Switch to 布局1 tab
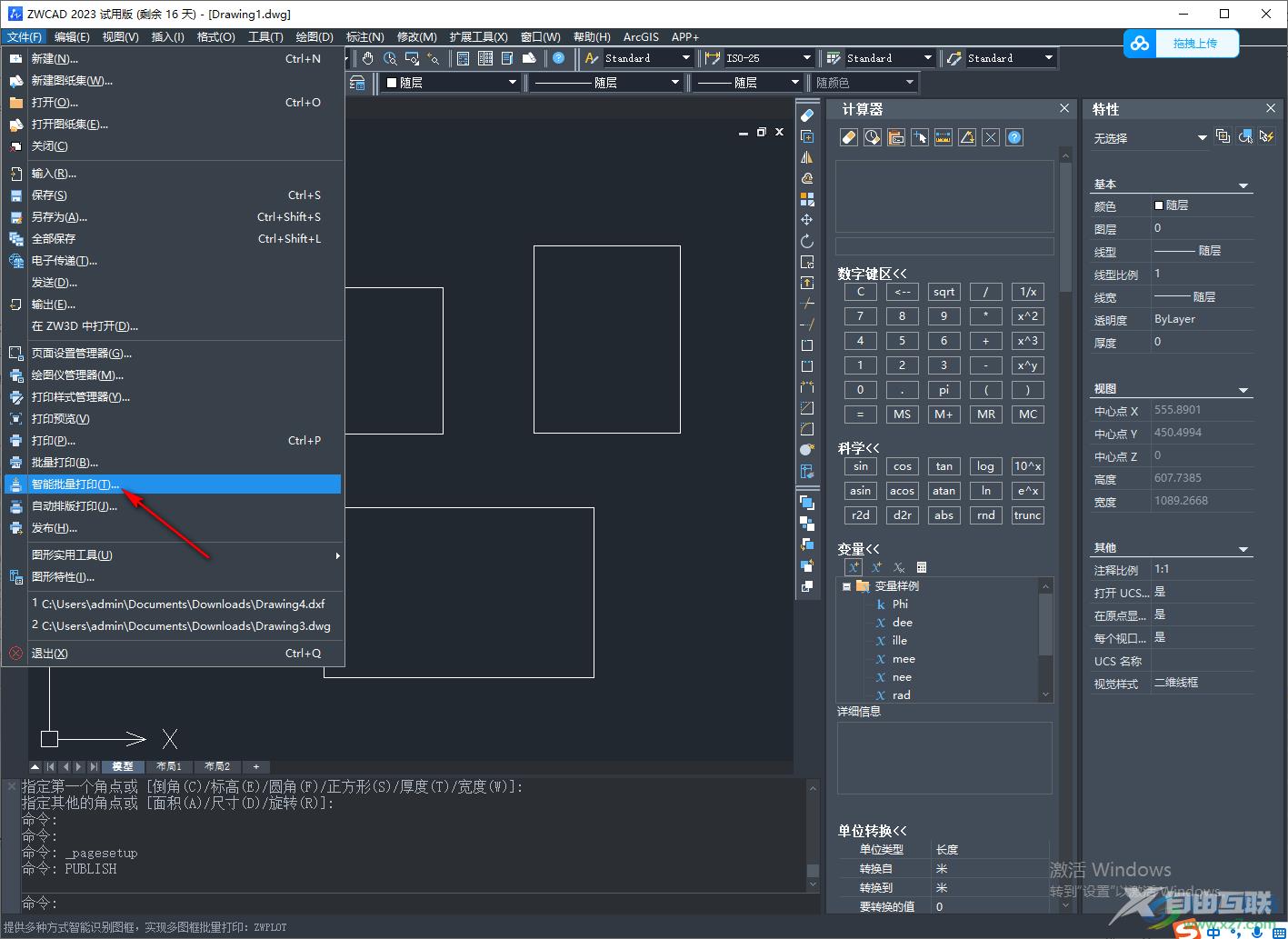The image size is (1288, 939). [x=169, y=766]
